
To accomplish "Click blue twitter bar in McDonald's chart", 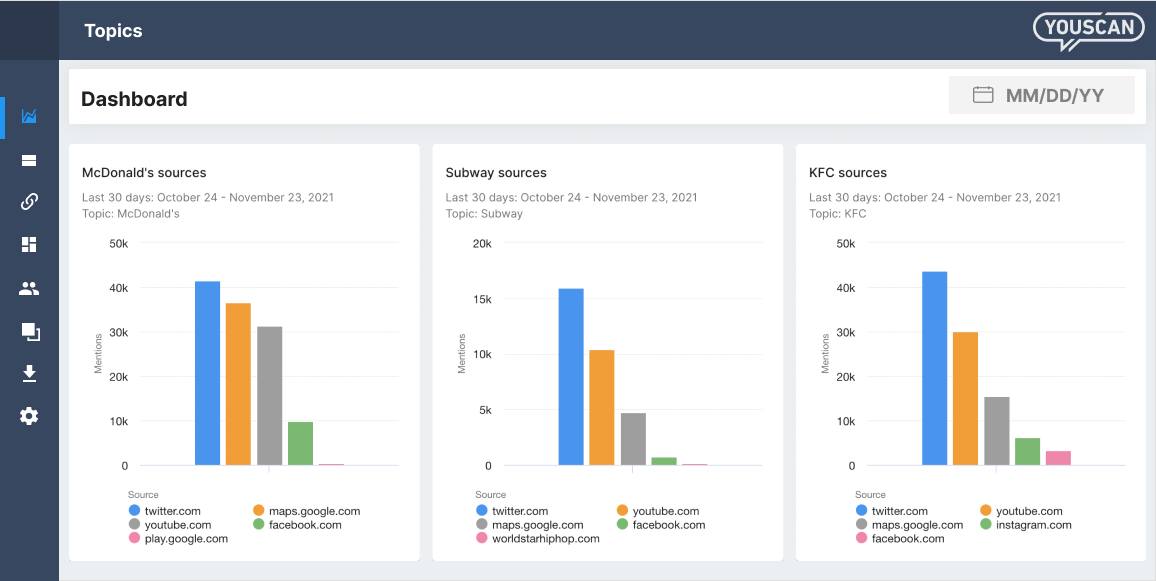I will (207, 373).
